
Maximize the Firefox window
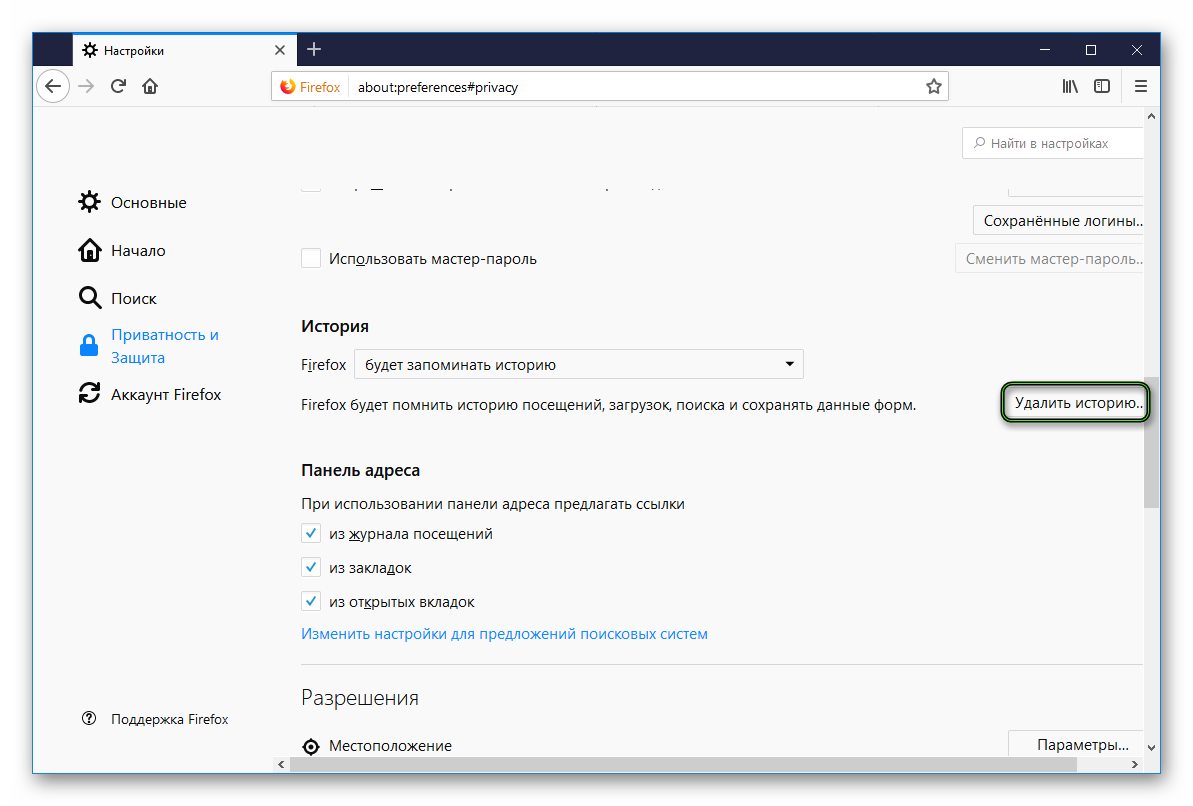pos(1091,50)
